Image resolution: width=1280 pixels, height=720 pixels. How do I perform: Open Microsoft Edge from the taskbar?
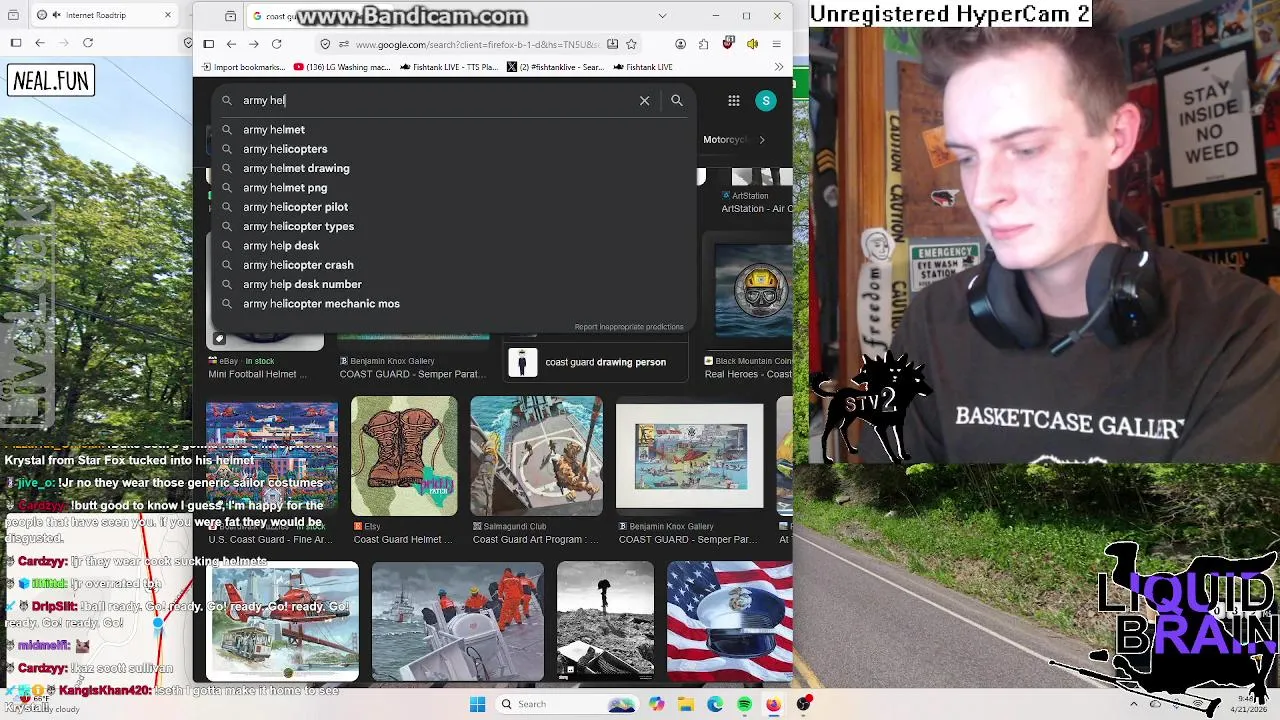click(715, 704)
